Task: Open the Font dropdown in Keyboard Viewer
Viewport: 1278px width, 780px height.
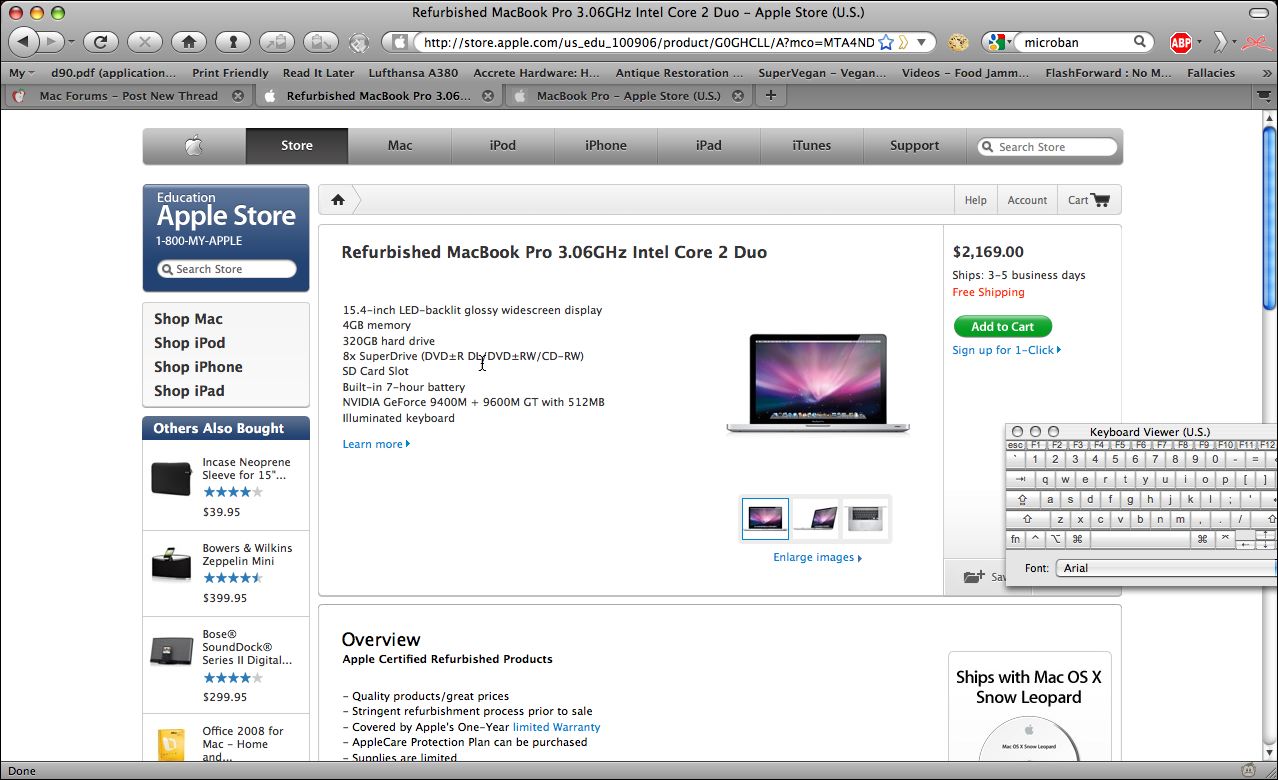Action: [1166, 568]
